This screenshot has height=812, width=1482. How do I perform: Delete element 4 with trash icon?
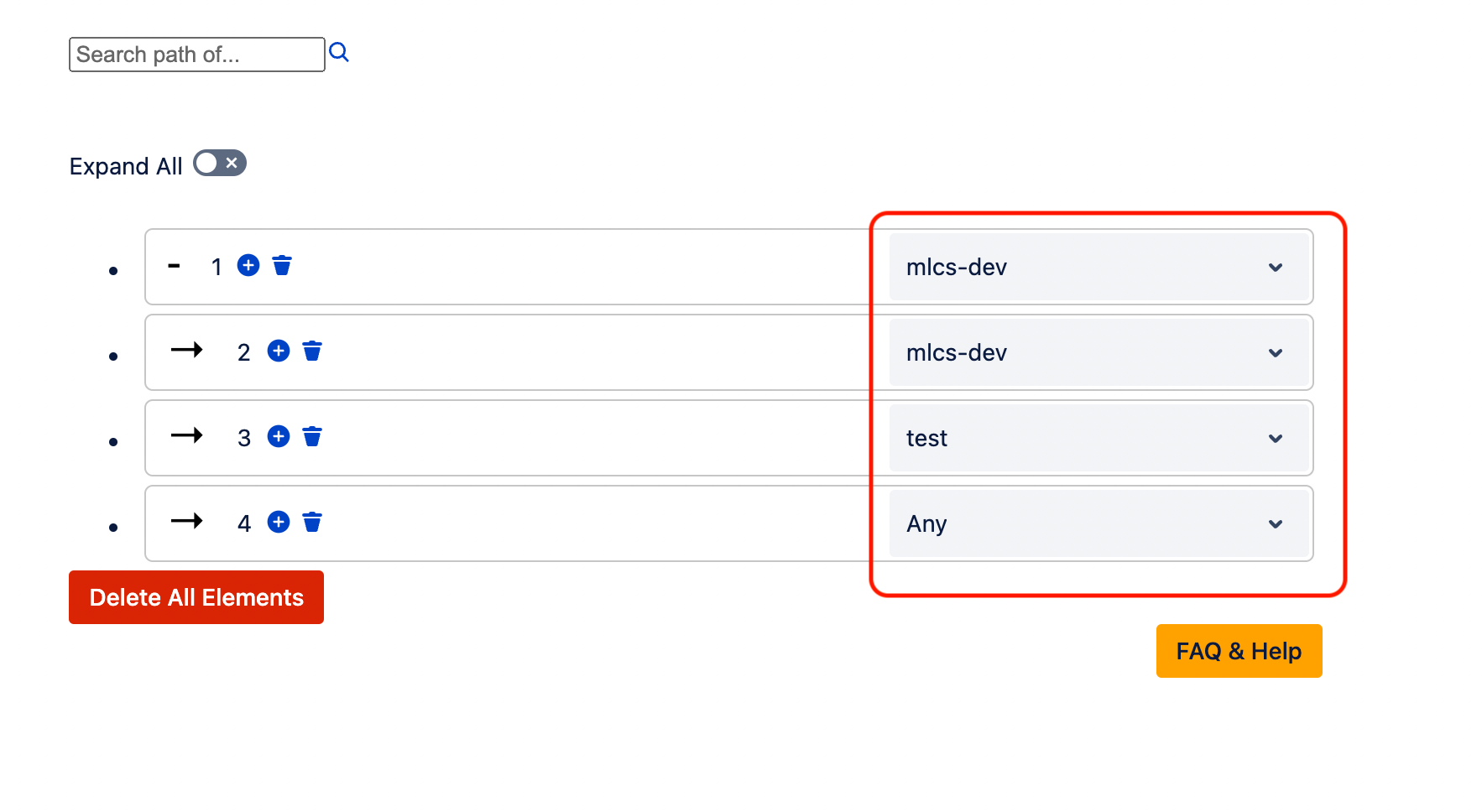tap(312, 522)
